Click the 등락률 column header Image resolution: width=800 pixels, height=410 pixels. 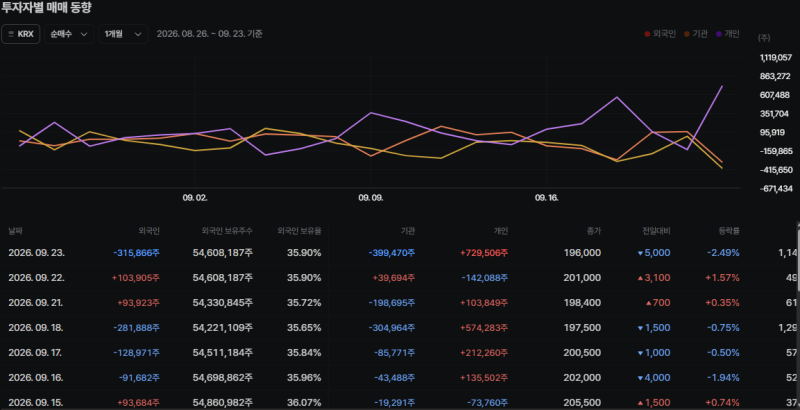click(x=729, y=231)
